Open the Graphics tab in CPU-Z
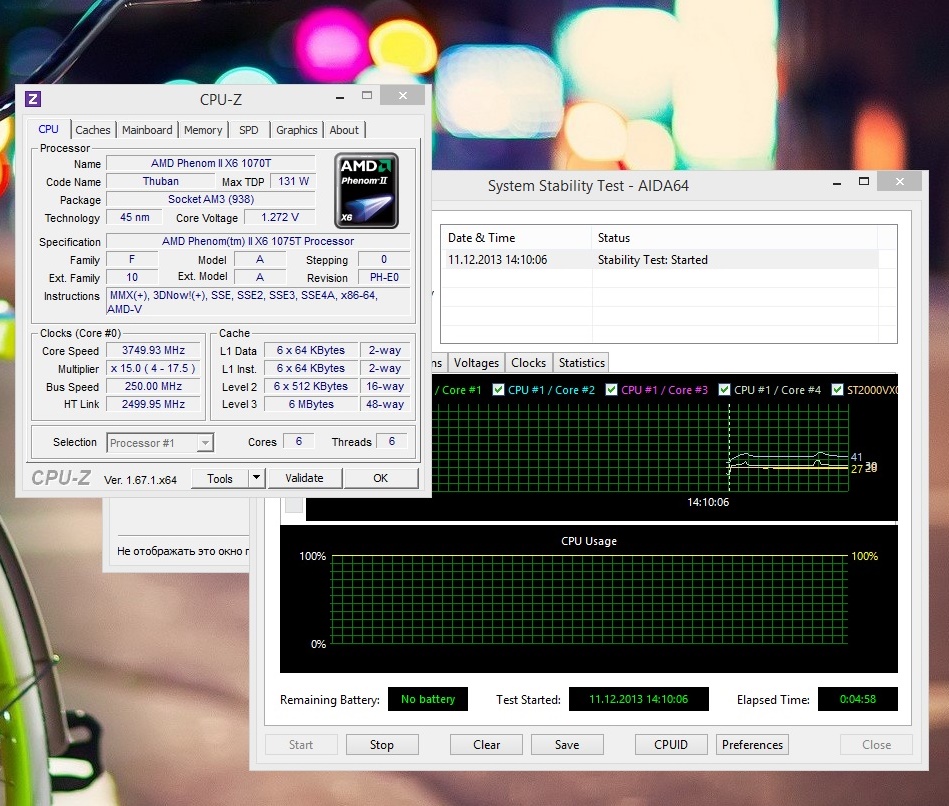The width and height of the screenshot is (949, 806). click(x=297, y=130)
